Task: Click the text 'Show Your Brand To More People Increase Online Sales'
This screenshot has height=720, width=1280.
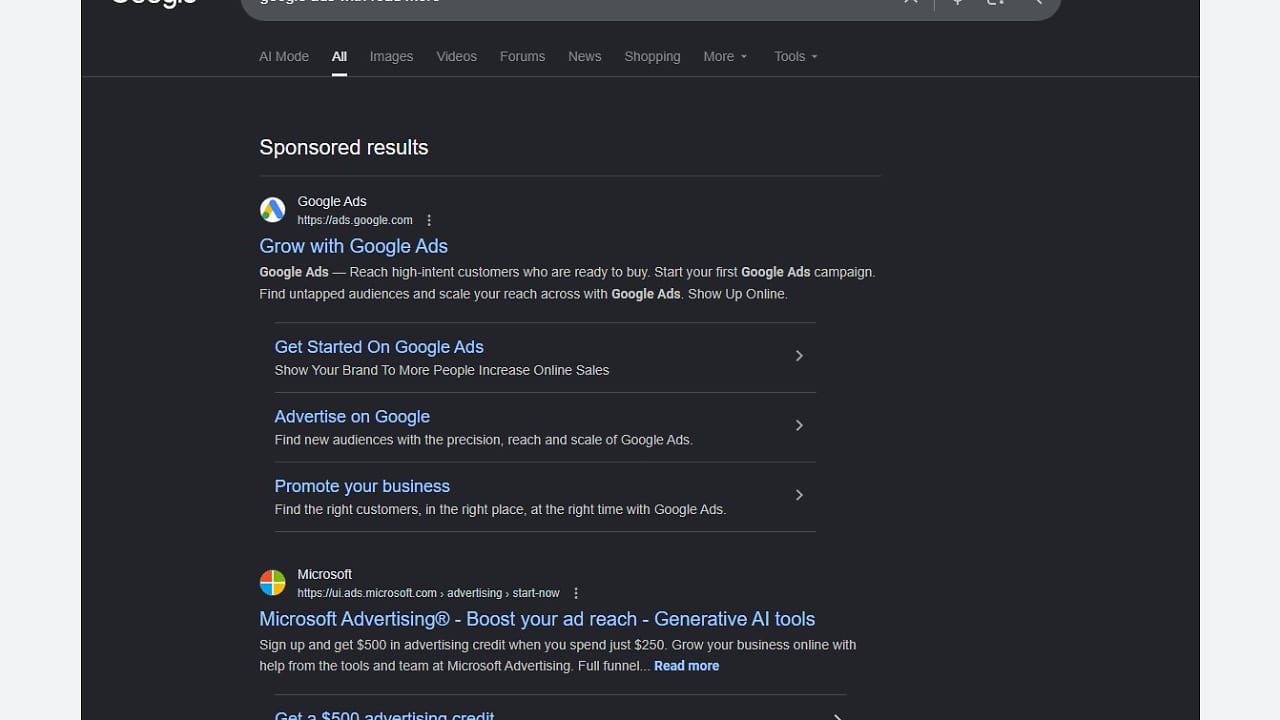Action: [442, 370]
